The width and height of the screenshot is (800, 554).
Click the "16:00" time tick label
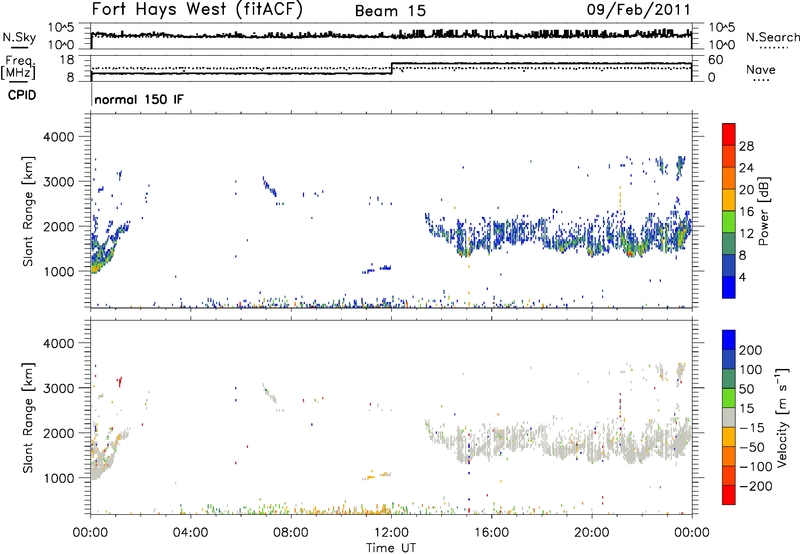(491, 533)
